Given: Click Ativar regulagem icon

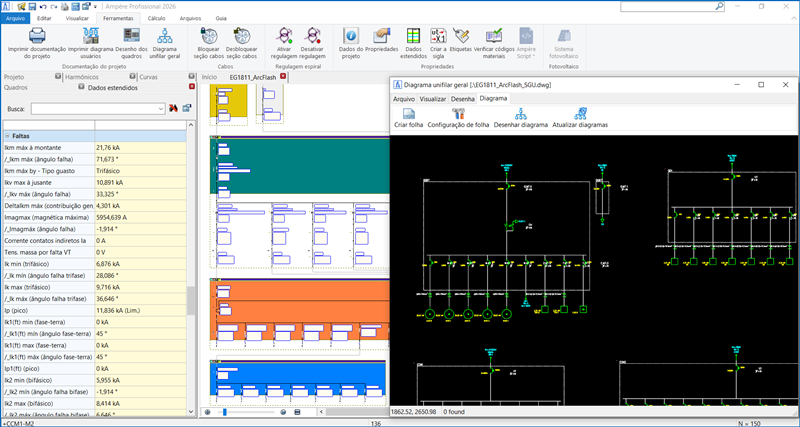Looking at the screenshot, I should pyautogui.click(x=286, y=35).
